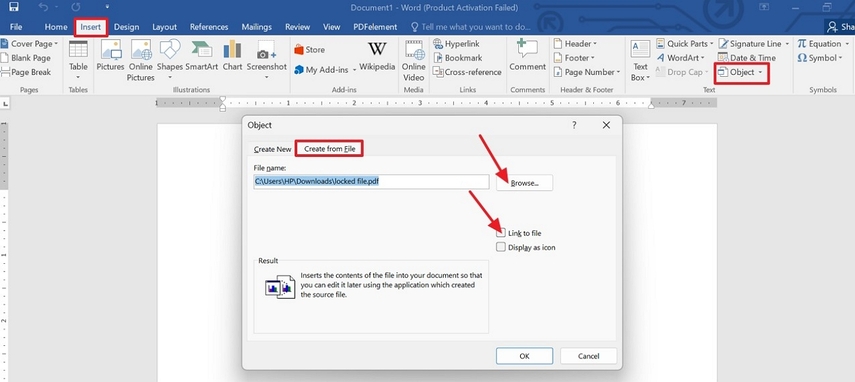Insert an Online Video

click(413, 60)
